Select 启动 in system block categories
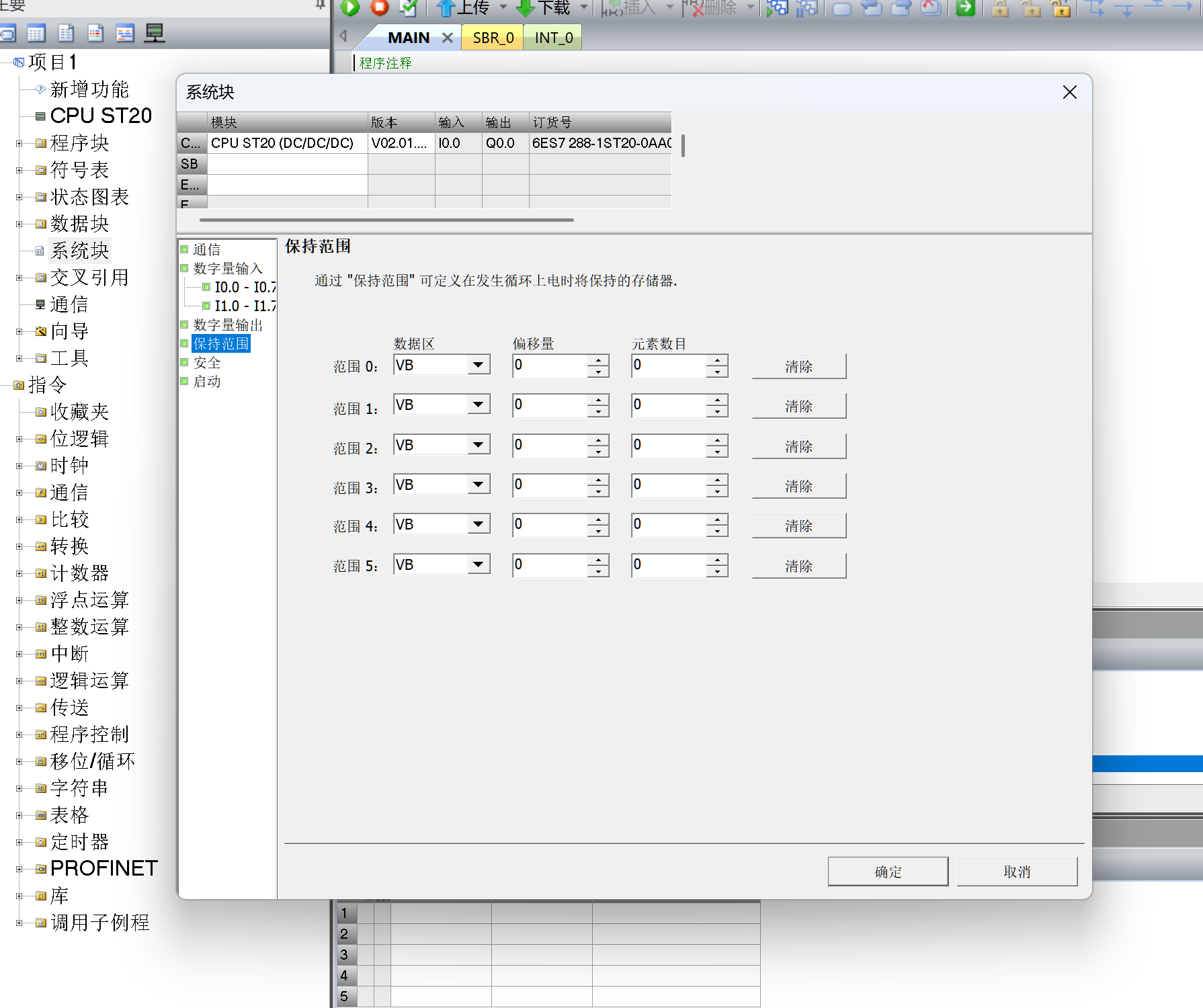 [207, 382]
